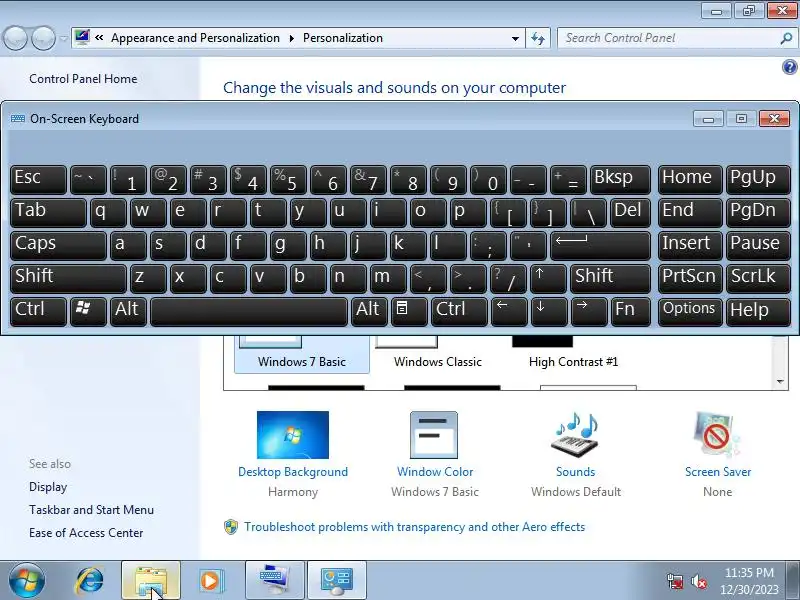Click the Show desktop strip
The height and width of the screenshot is (600, 800).
click(x=795, y=581)
